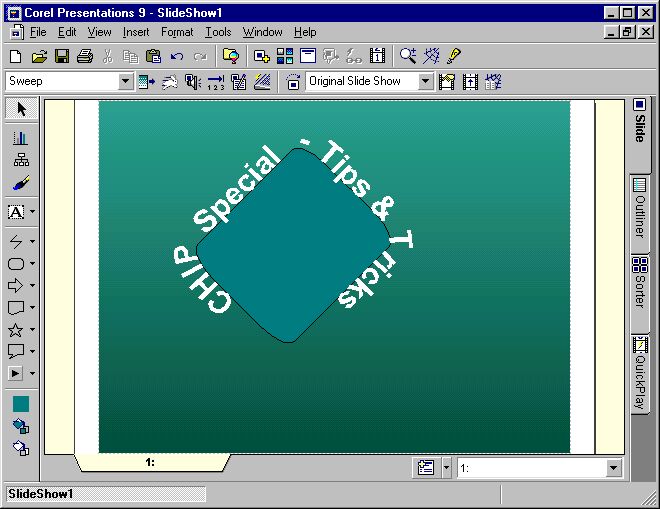660x509 pixels.
Task: Expand the basic shapes options arrow
Action: point(32,264)
